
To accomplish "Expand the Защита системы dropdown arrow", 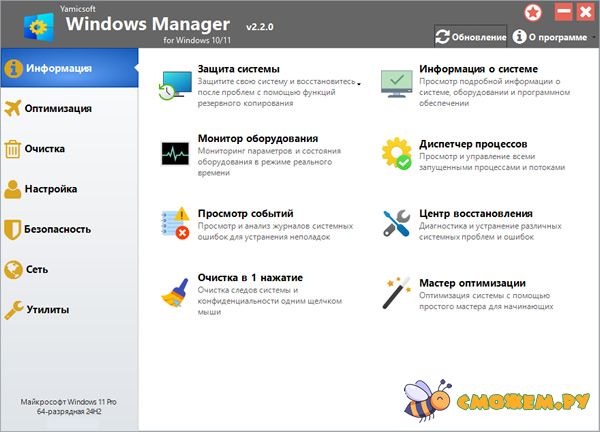I will [x=358, y=86].
